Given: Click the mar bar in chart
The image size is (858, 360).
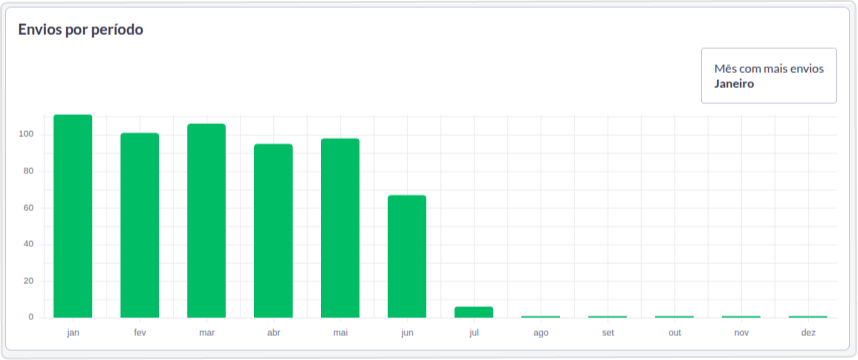Looking at the screenshot, I should click(206, 220).
